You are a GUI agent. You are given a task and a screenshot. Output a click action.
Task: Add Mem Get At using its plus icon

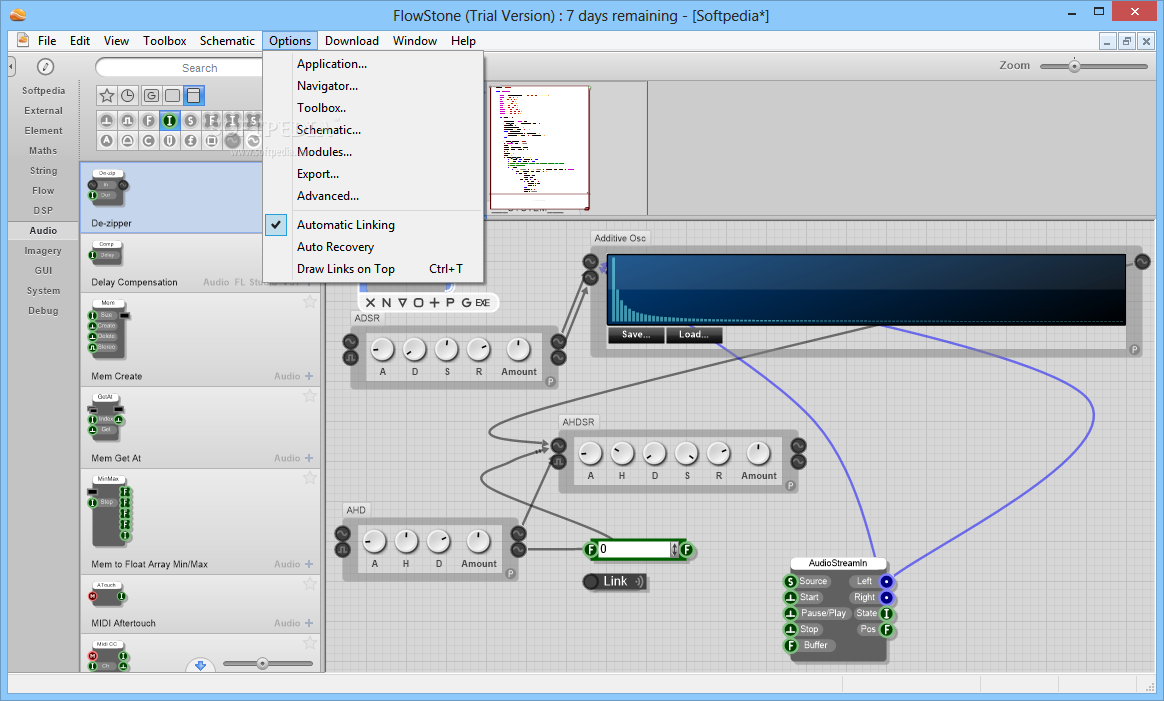pyautogui.click(x=309, y=458)
